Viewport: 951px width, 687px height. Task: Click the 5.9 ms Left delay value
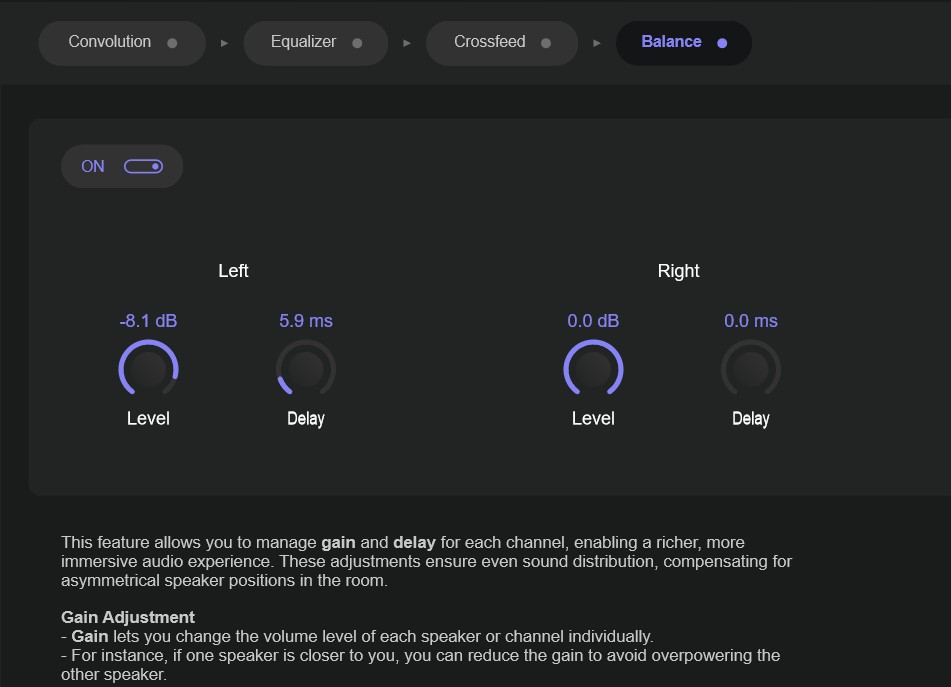tap(305, 321)
